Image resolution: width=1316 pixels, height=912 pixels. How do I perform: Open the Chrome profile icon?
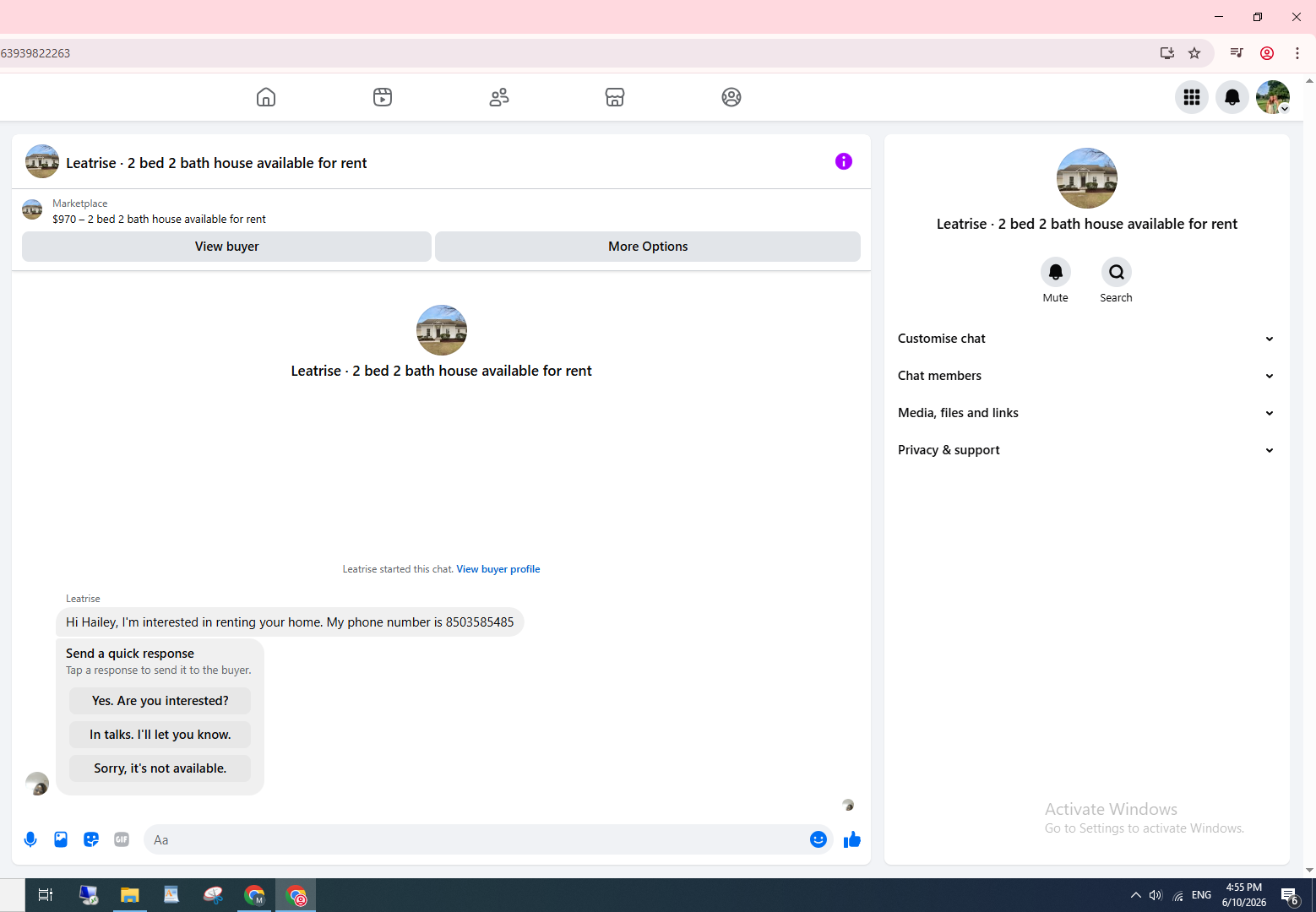coord(1267,53)
